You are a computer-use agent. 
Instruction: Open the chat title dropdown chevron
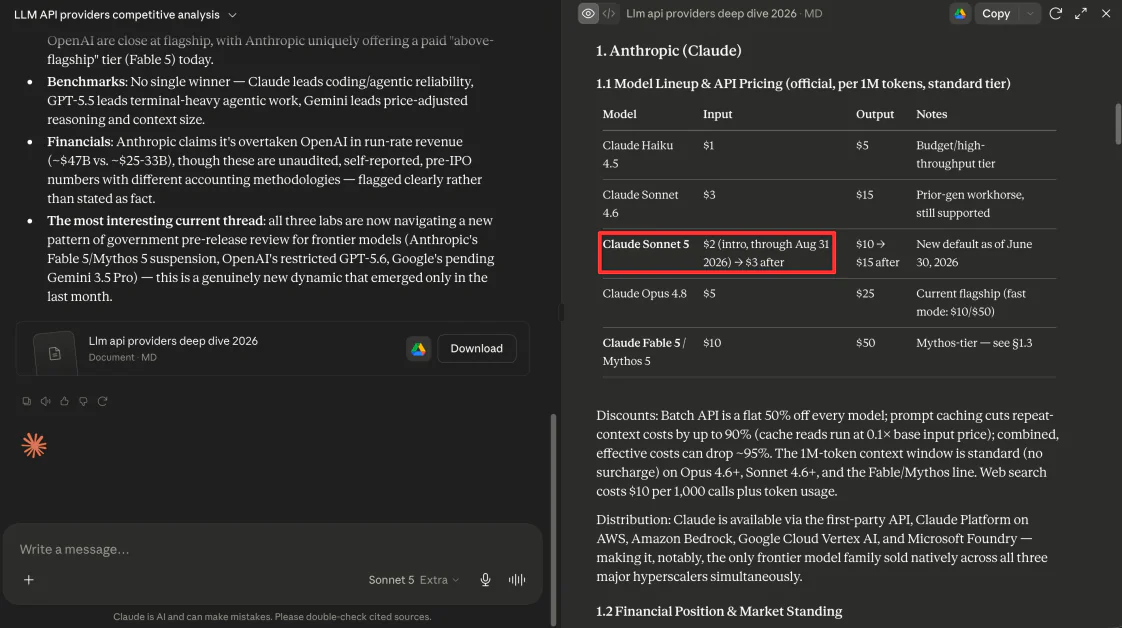click(x=232, y=14)
